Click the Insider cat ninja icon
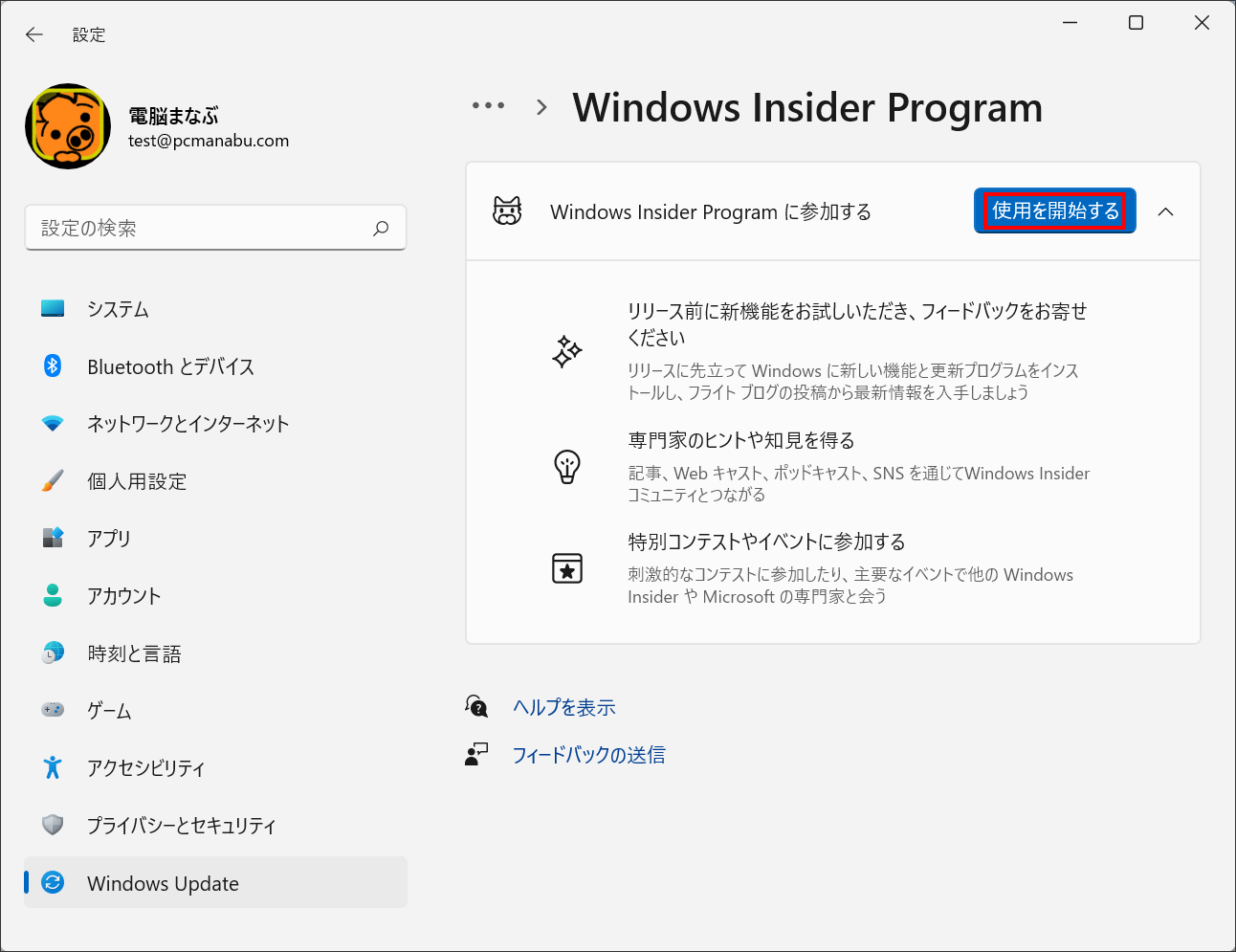Screen dimensions: 1236x952 (507, 211)
